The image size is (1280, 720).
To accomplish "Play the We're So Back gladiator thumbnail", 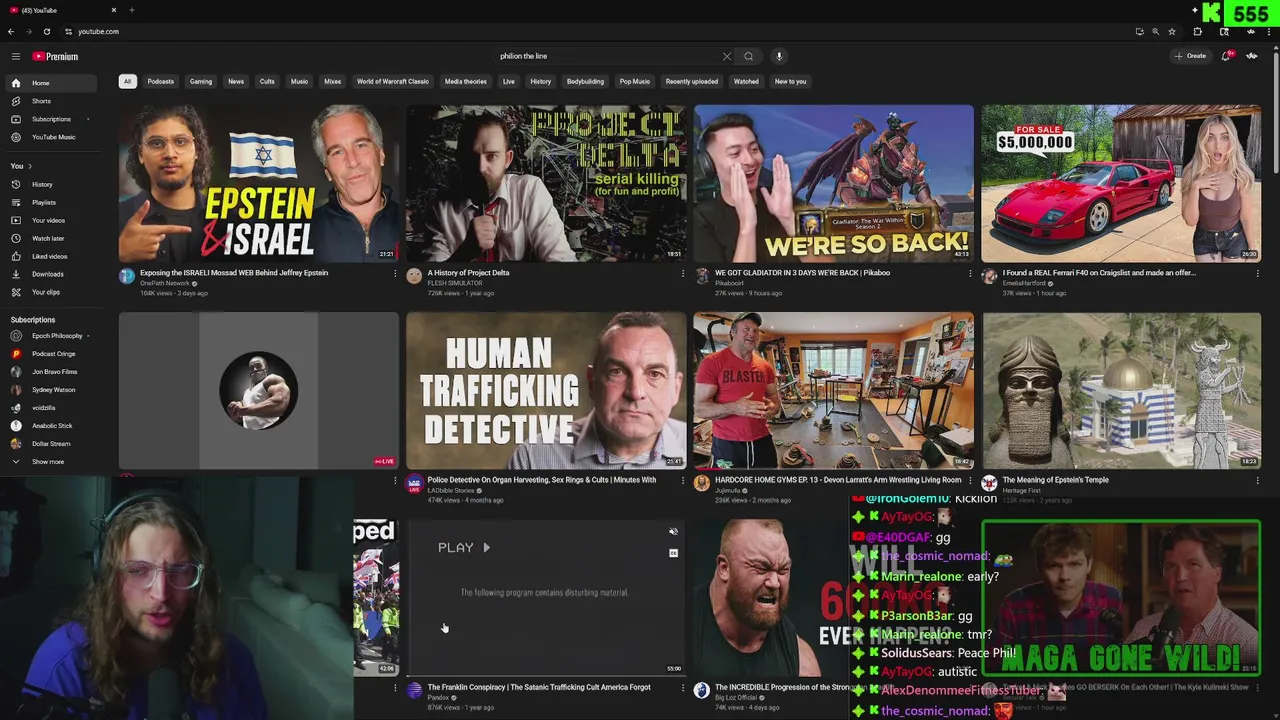I will click(833, 183).
